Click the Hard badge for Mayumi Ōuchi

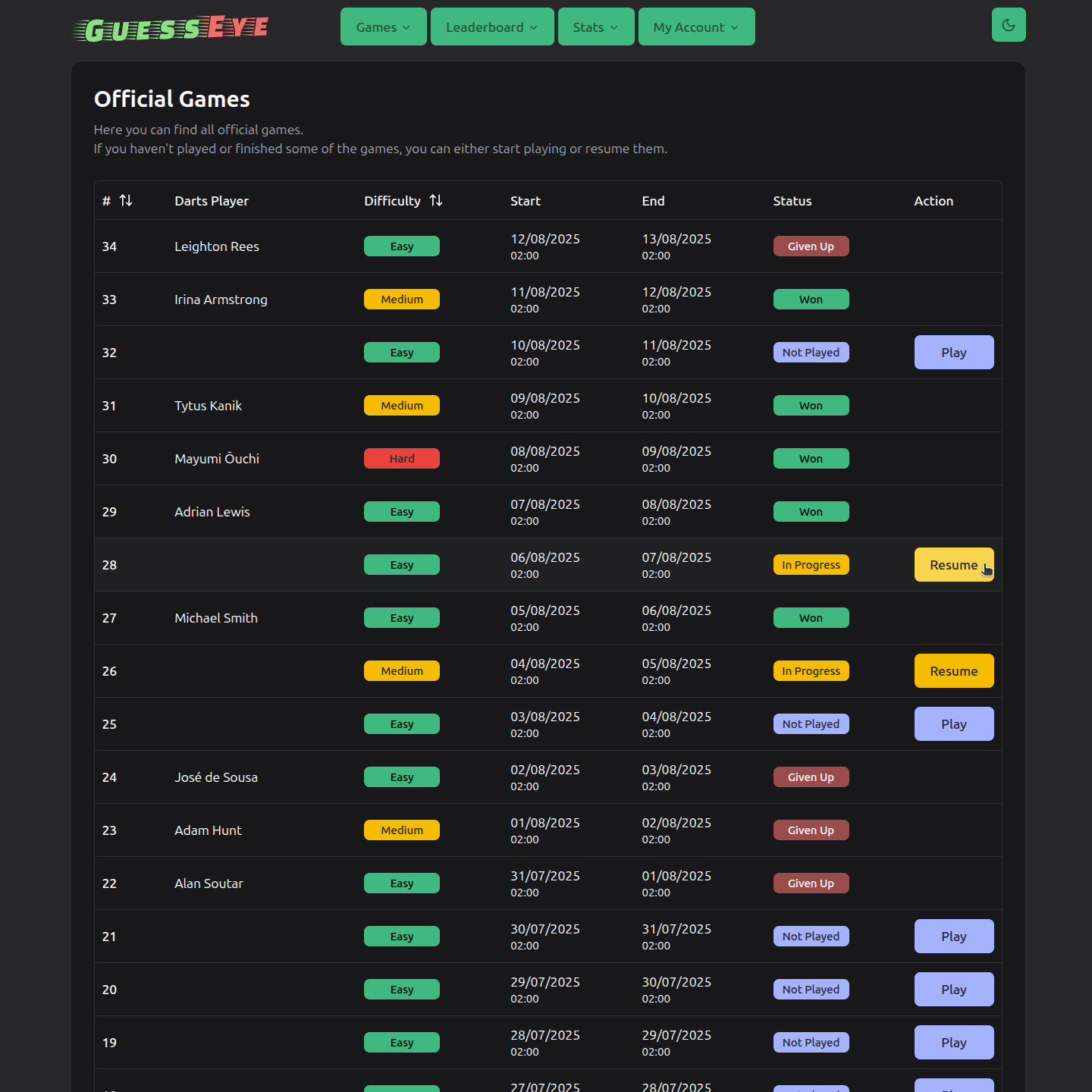[401, 458]
